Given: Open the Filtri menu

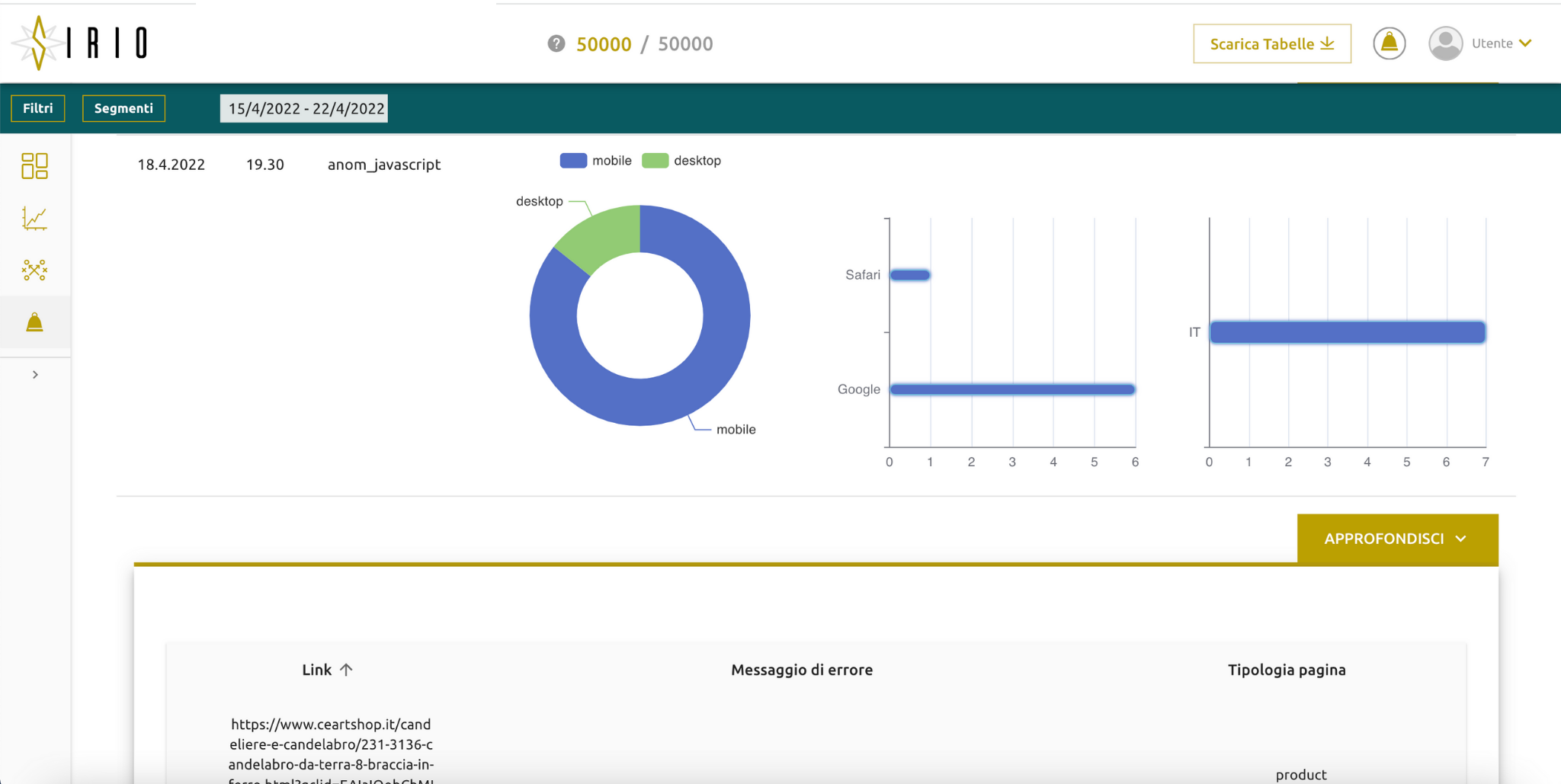Looking at the screenshot, I should click(x=38, y=108).
